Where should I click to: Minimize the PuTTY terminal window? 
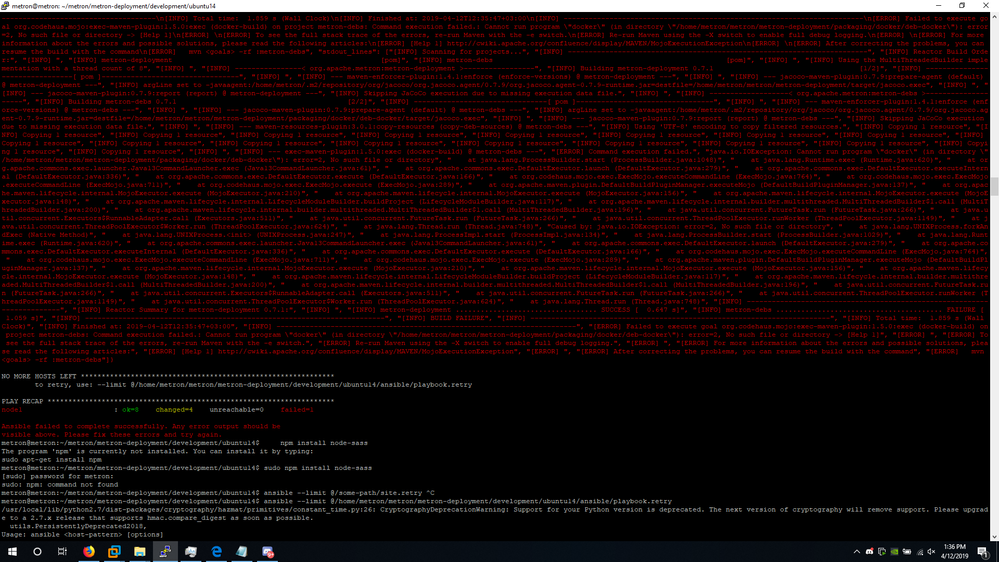938,6
